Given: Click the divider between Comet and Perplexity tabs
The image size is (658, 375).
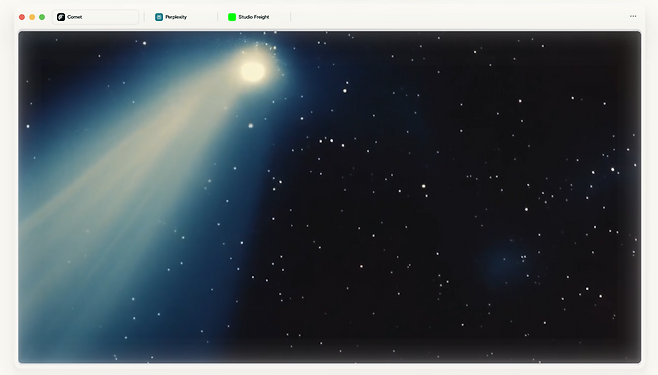Looking at the screenshot, I should [x=144, y=17].
